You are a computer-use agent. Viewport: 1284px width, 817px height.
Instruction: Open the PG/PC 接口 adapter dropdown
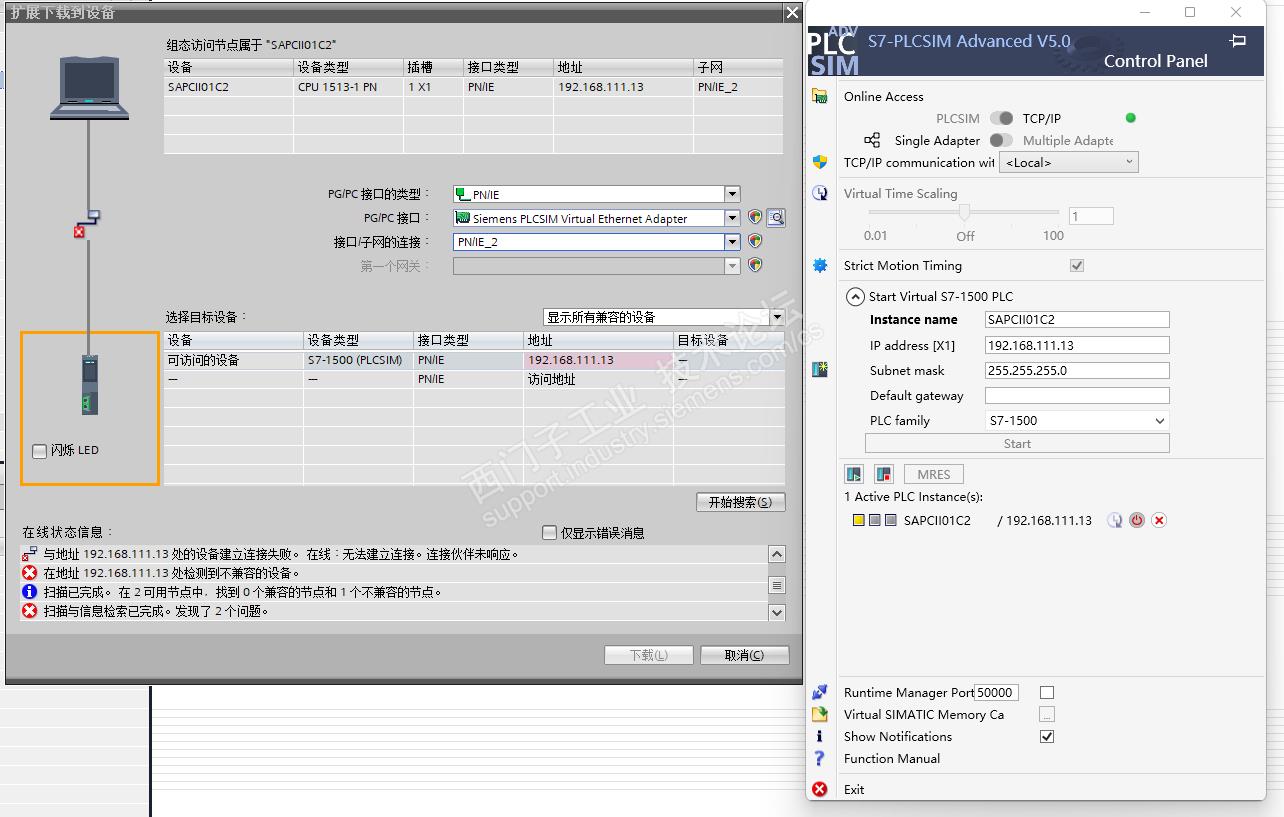pyautogui.click(x=732, y=218)
